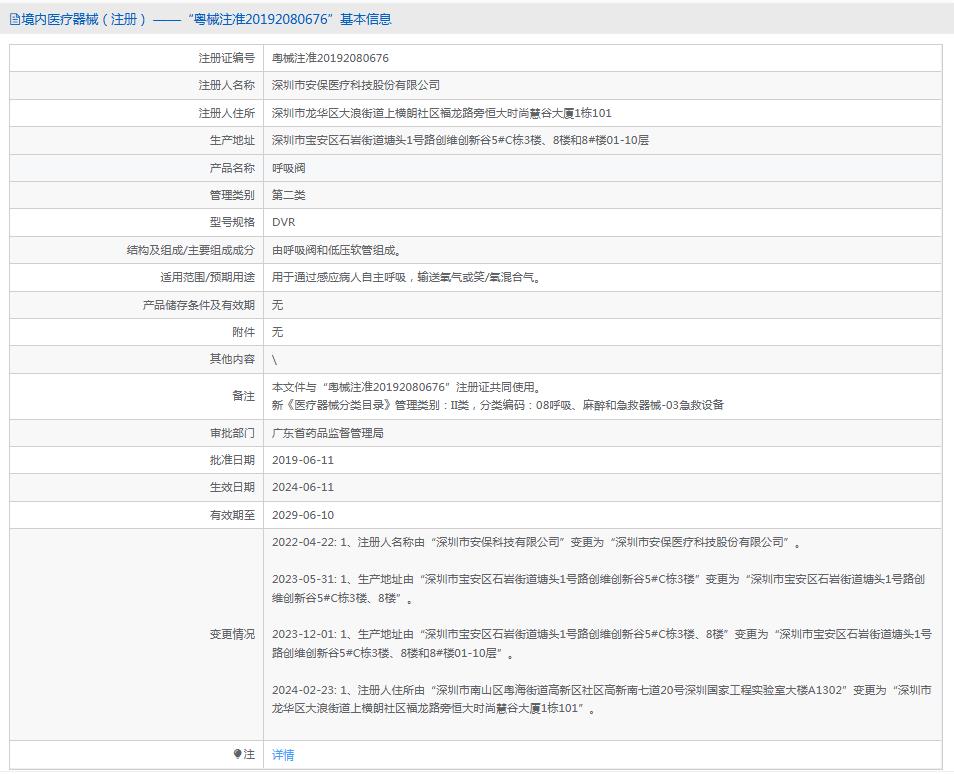Click the 其他内容 row value

[279, 357]
